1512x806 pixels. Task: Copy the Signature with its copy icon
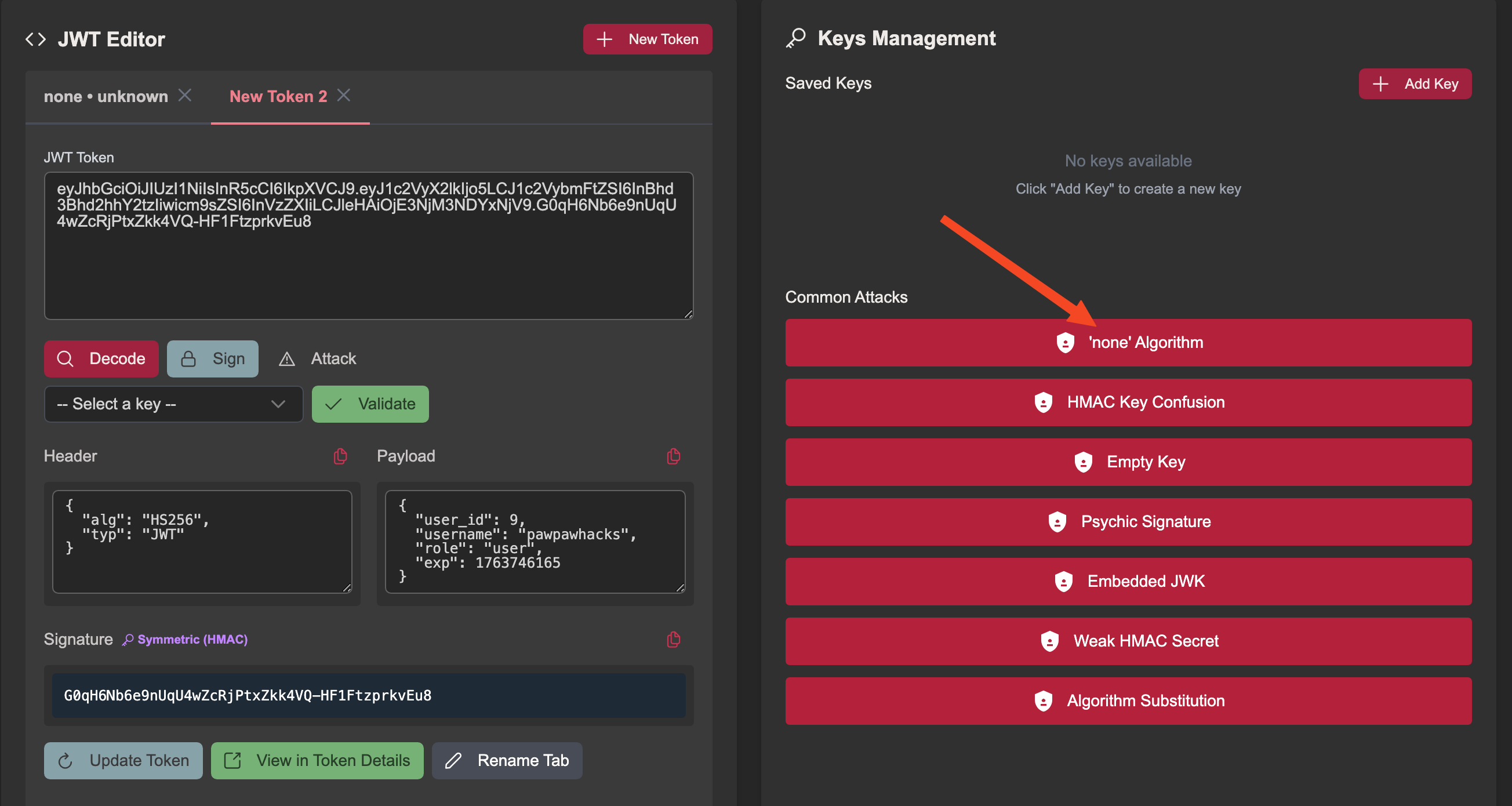pyautogui.click(x=673, y=639)
